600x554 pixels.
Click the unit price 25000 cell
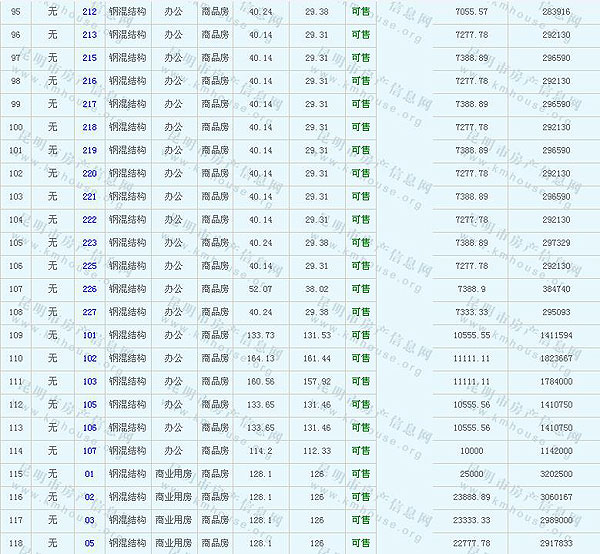(471, 474)
